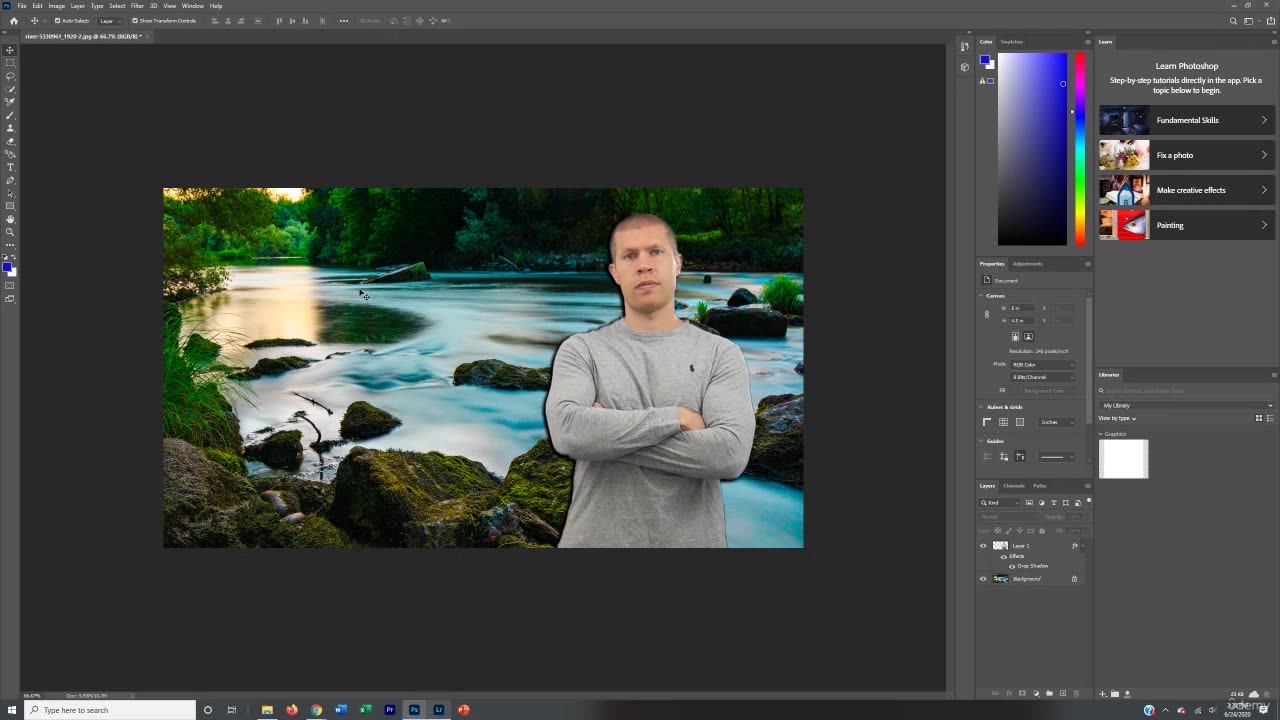Open the Image menu
1280x720 pixels.
(x=57, y=6)
